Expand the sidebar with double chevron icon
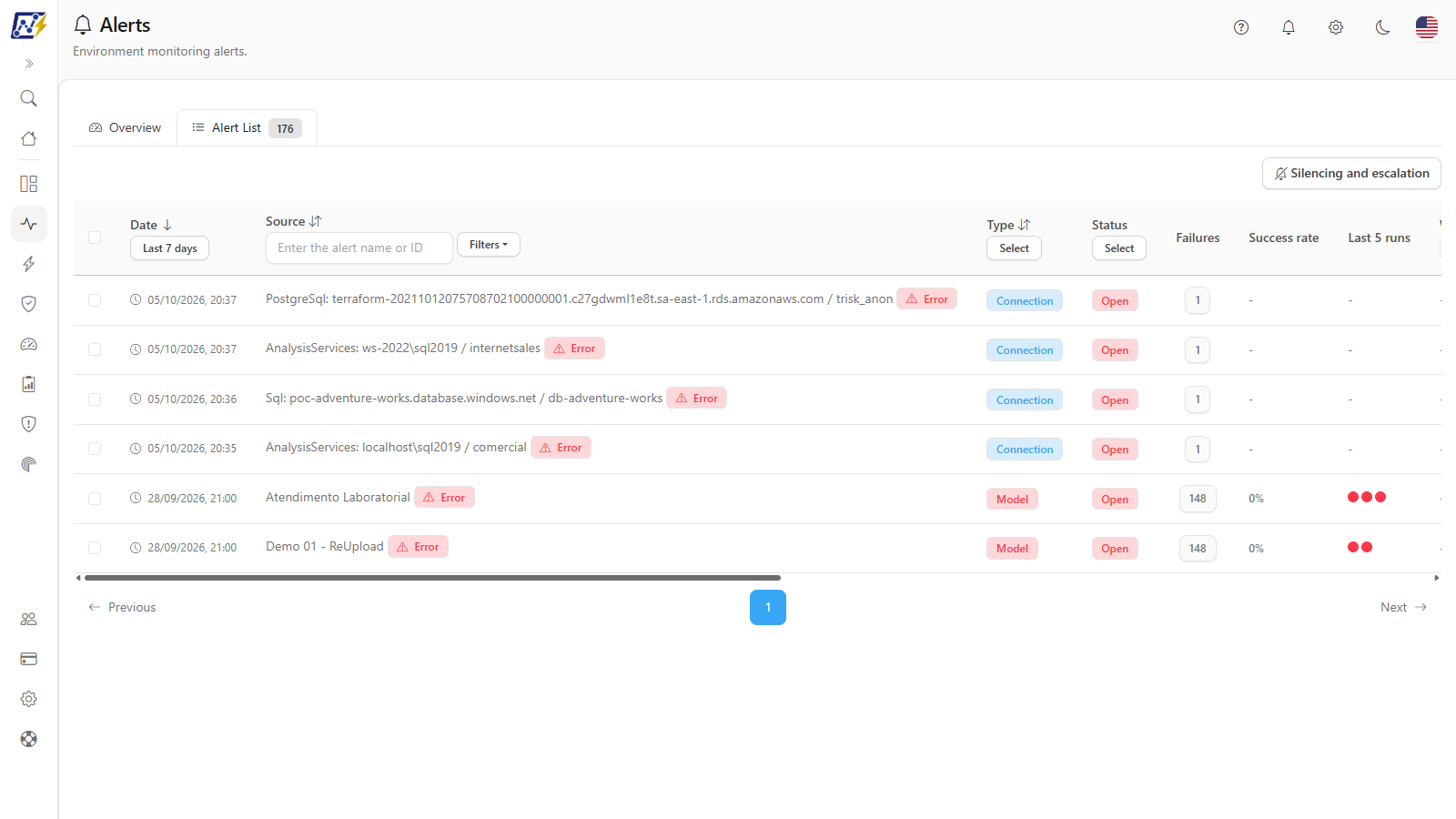1456x819 pixels. [29, 64]
